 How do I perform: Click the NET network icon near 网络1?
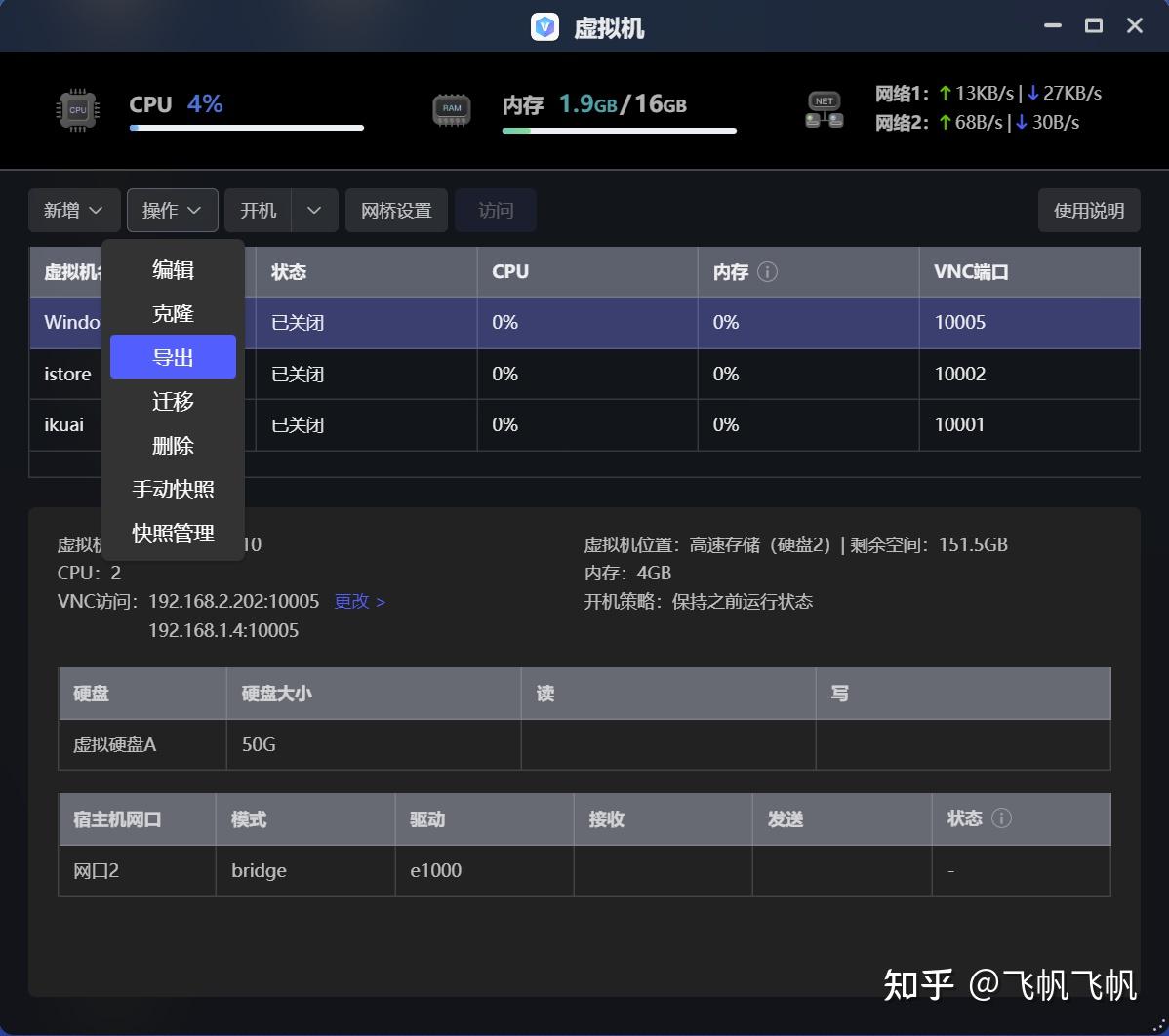click(824, 108)
